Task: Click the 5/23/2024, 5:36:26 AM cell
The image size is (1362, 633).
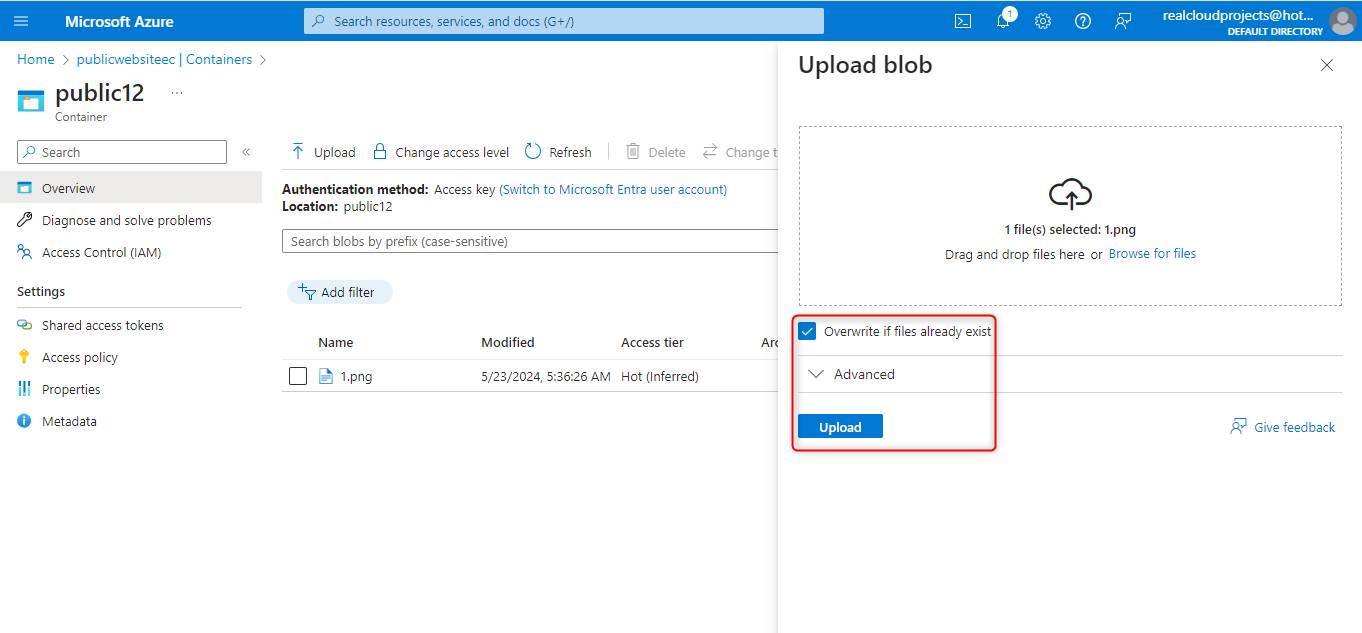Action: (x=546, y=376)
